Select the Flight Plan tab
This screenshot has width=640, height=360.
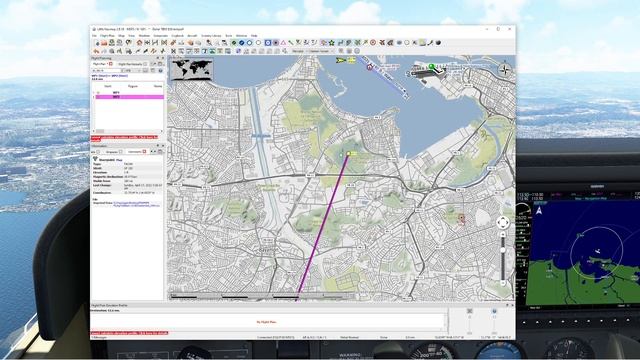click(x=101, y=64)
